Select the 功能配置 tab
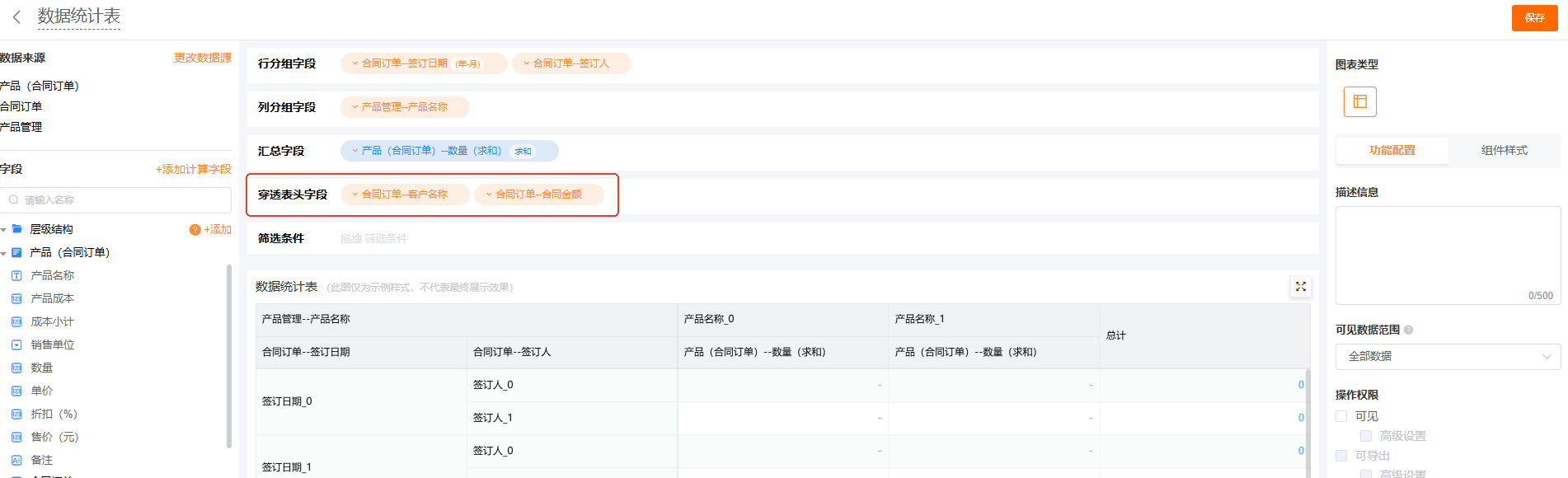This screenshot has height=478, width=1568. pos(1392,150)
